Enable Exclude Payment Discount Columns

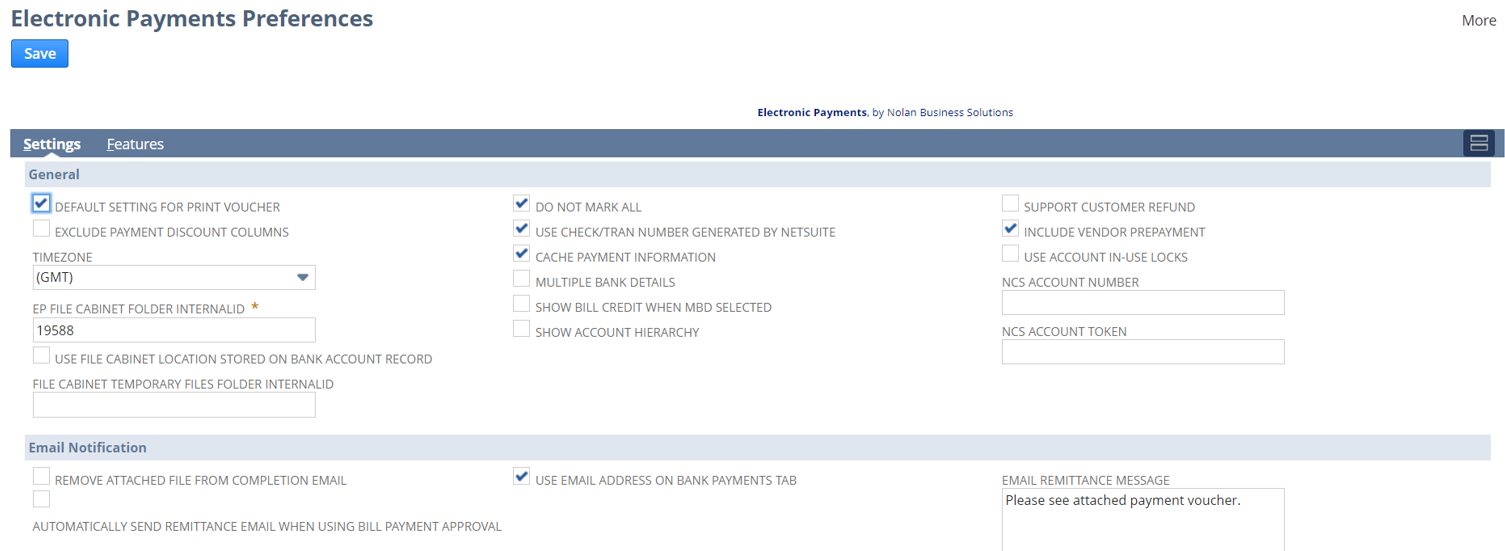pos(41,230)
